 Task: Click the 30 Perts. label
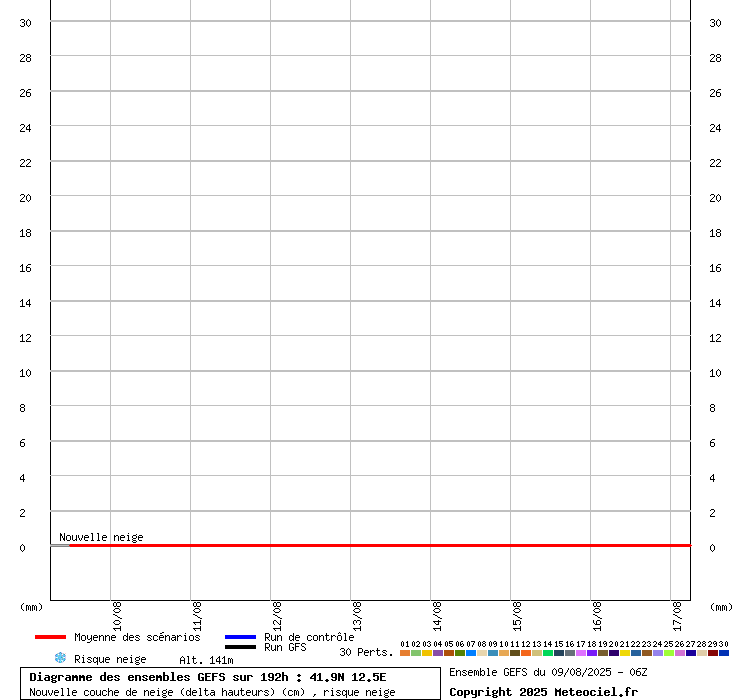(x=366, y=652)
